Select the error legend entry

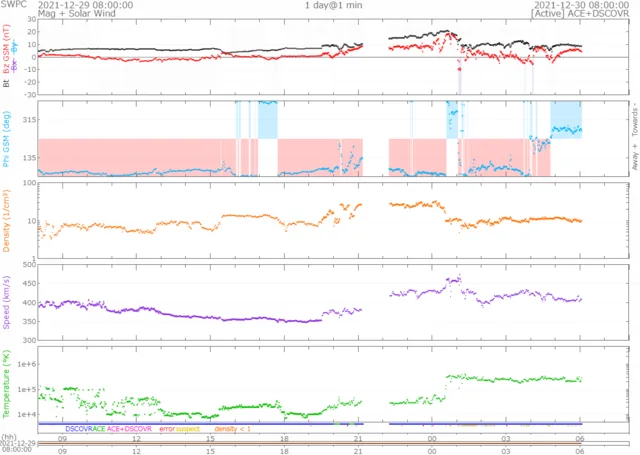(x=167, y=429)
